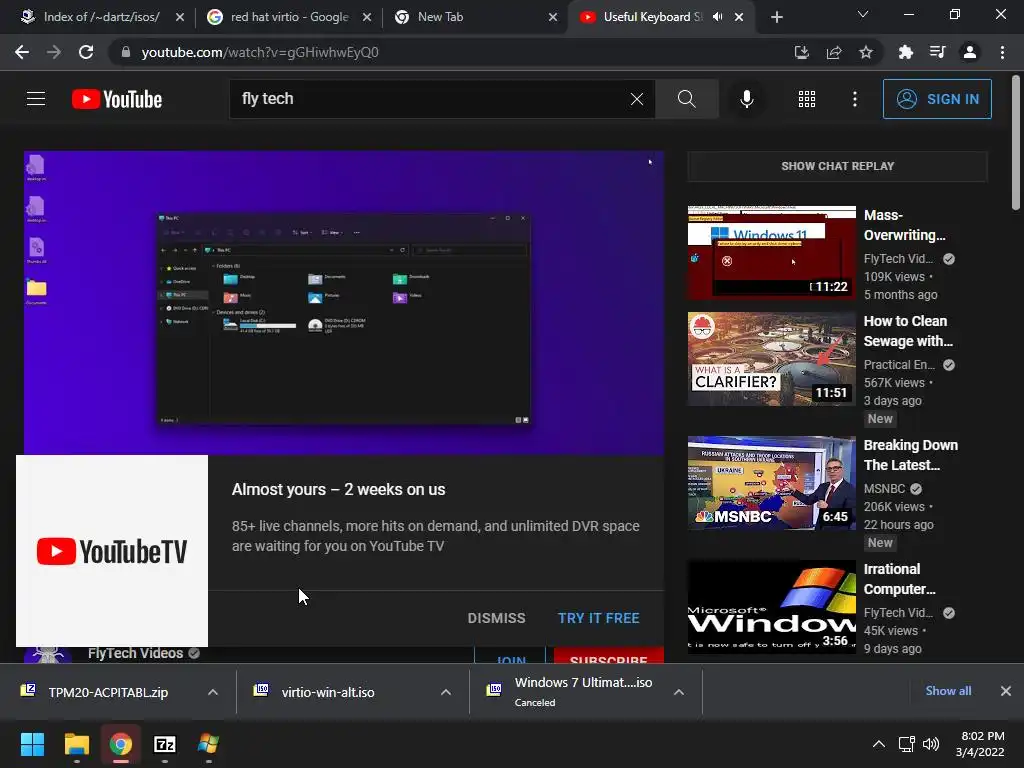The height and width of the screenshot is (768, 1024).
Task: Click the Chrome address bar URL
Action: click(260, 52)
